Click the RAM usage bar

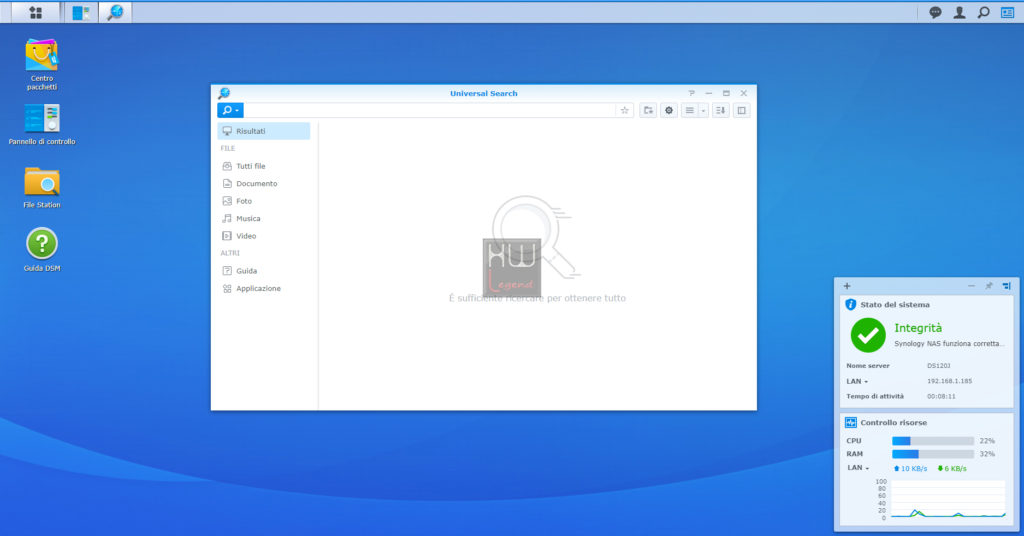coord(933,454)
